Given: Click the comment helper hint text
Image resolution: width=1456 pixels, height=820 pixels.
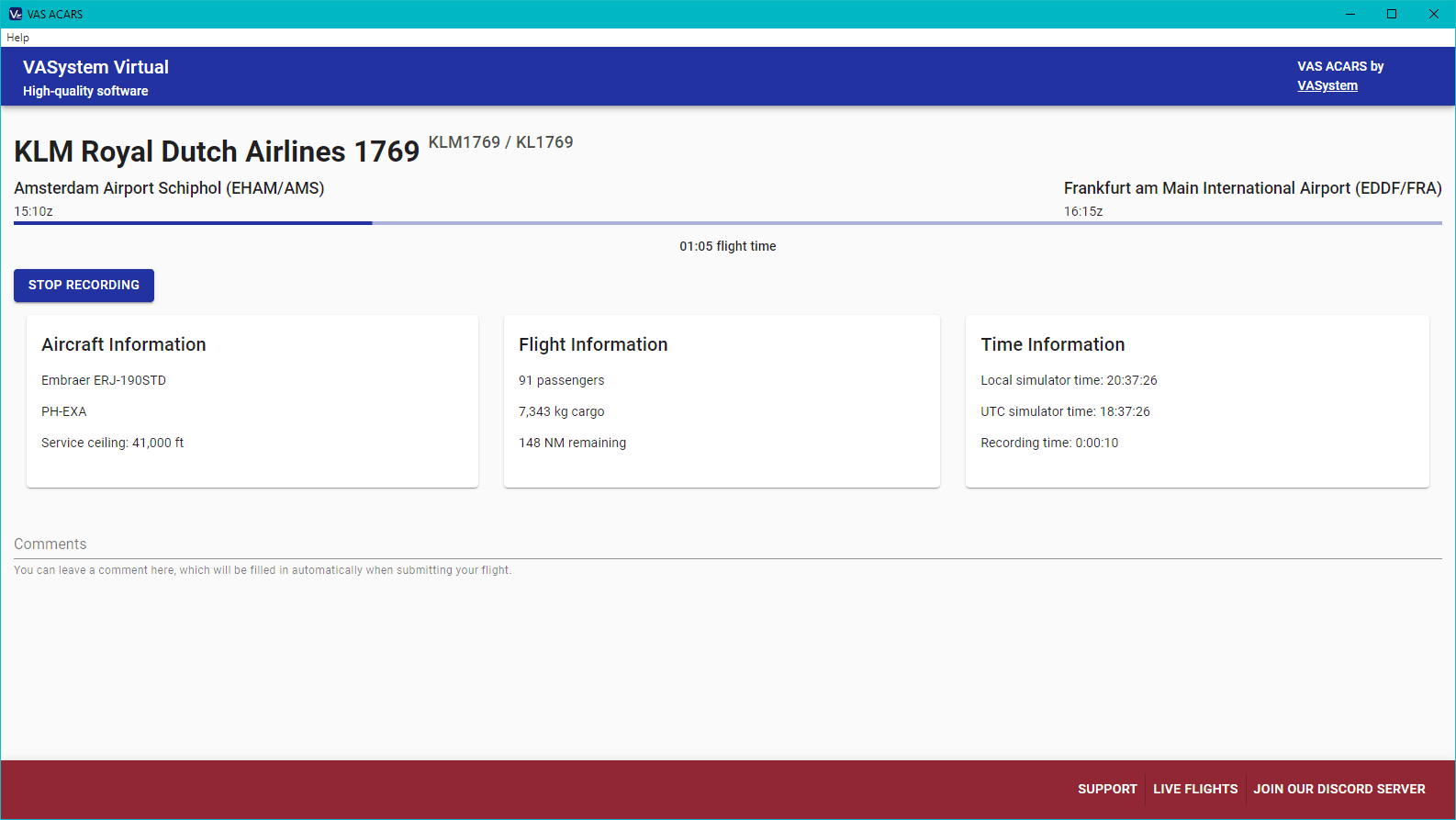Looking at the screenshot, I should (263, 570).
